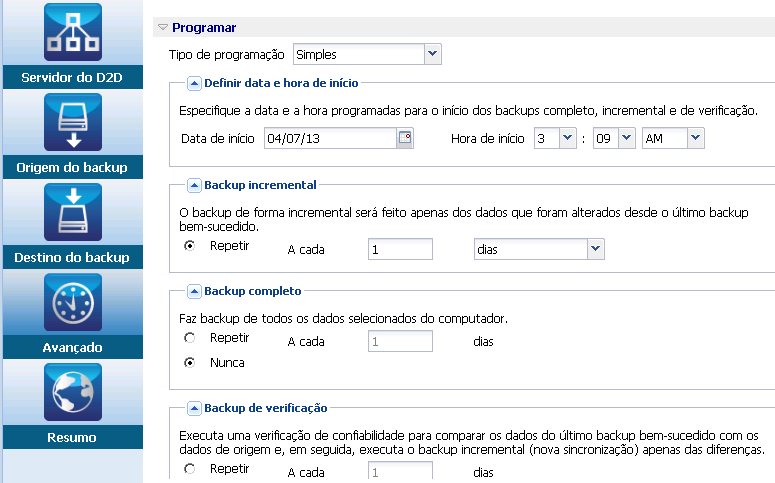Select Repetir under Backup completo
The image size is (775, 483).
[x=190, y=339]
